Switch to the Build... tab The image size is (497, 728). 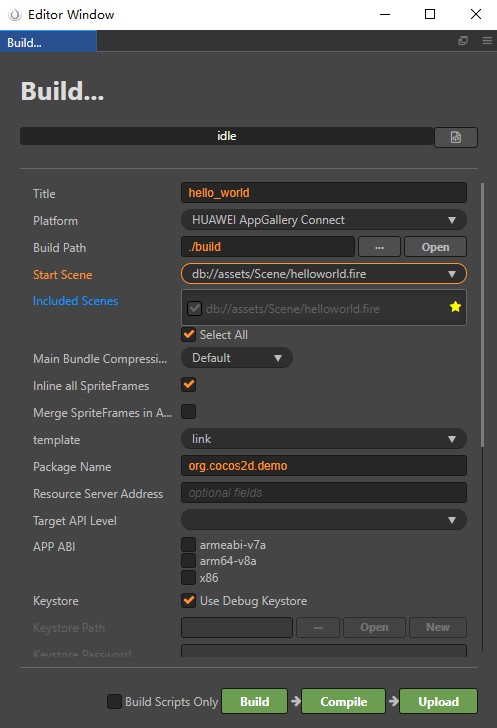click(48, 42)
